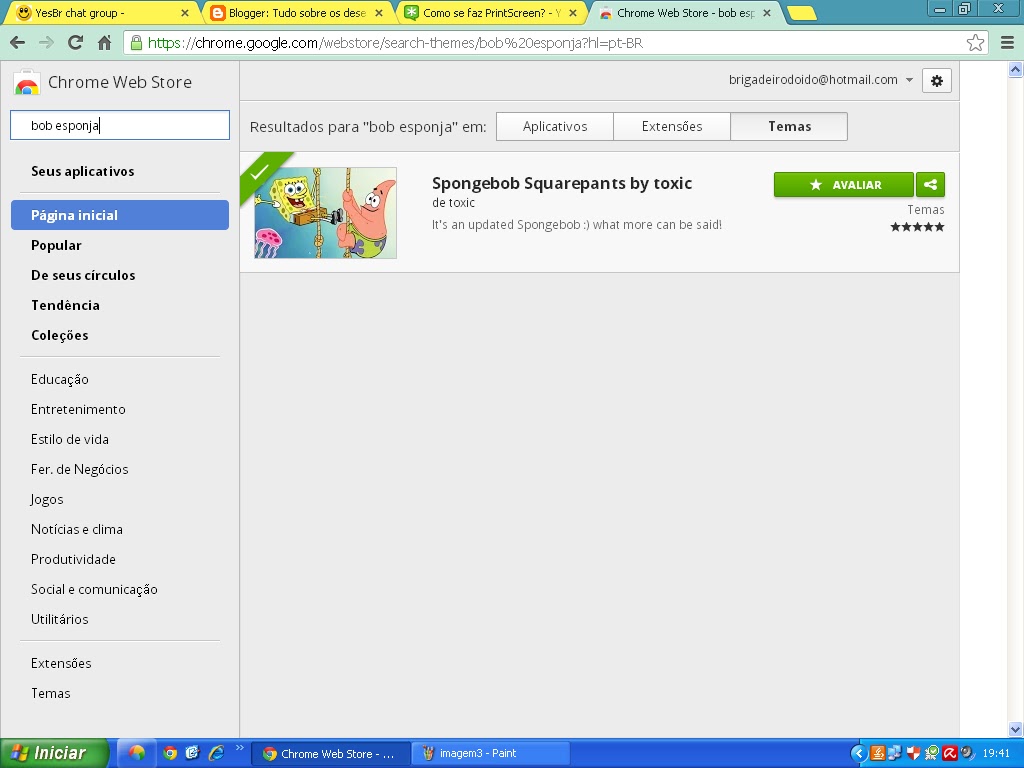The width and height of the screenshot is (1024, 768).
Task: Click the green padlock security icon
Action: tap(136, 43)
